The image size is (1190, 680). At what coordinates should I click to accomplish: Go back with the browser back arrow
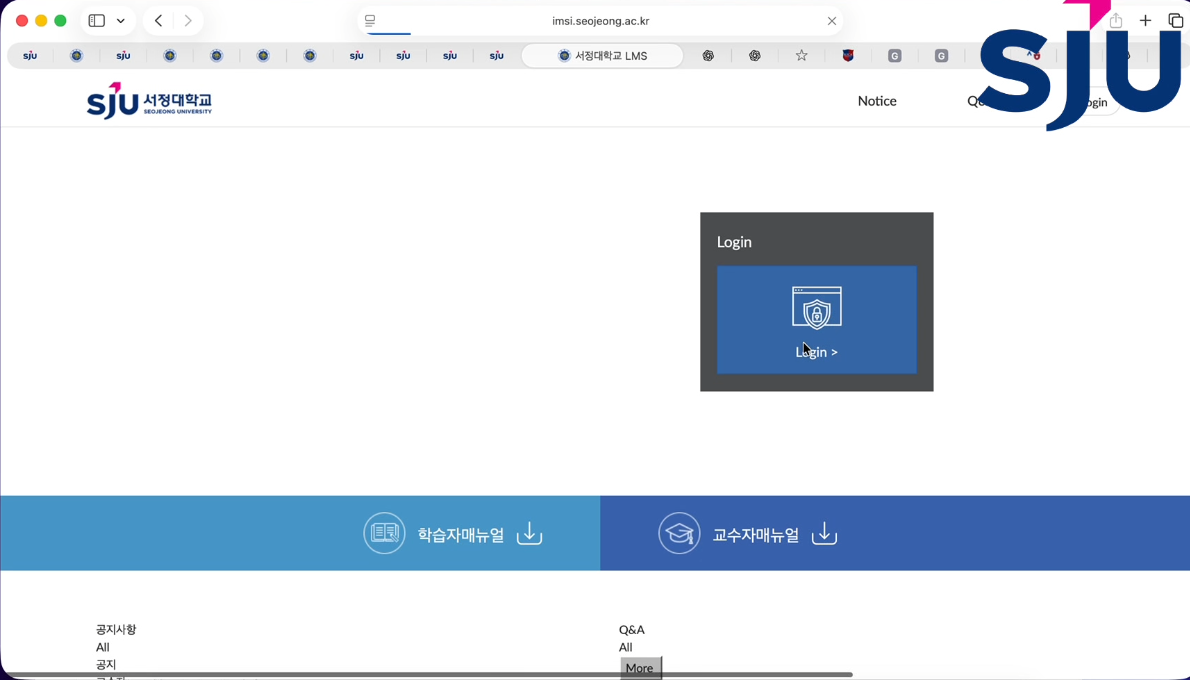pos(158,21)
